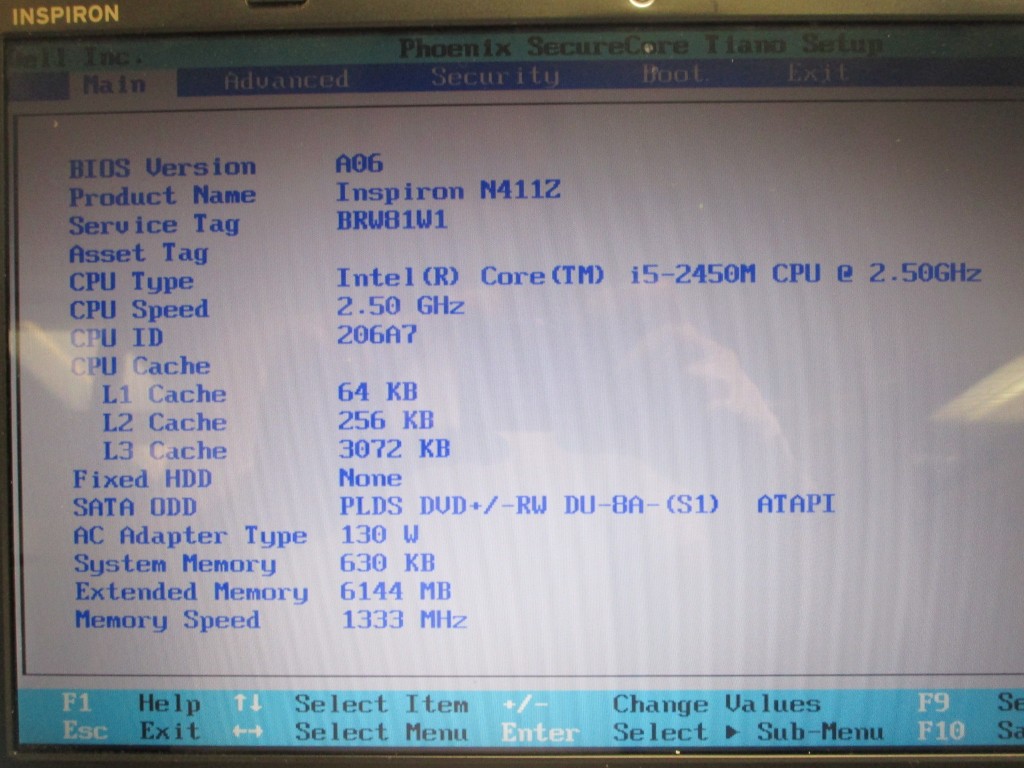This screenshot has height=768, width=1024.
Task: Click the up/down arrows Select Item hint
Action: click(x=351, y=704)
